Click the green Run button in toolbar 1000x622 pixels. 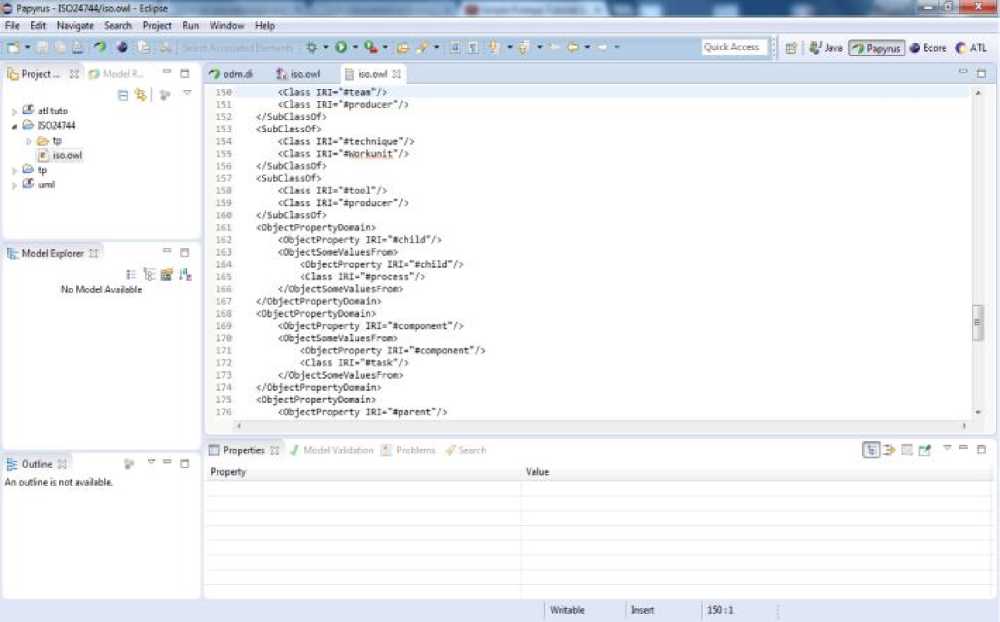[x=341, y=47]
